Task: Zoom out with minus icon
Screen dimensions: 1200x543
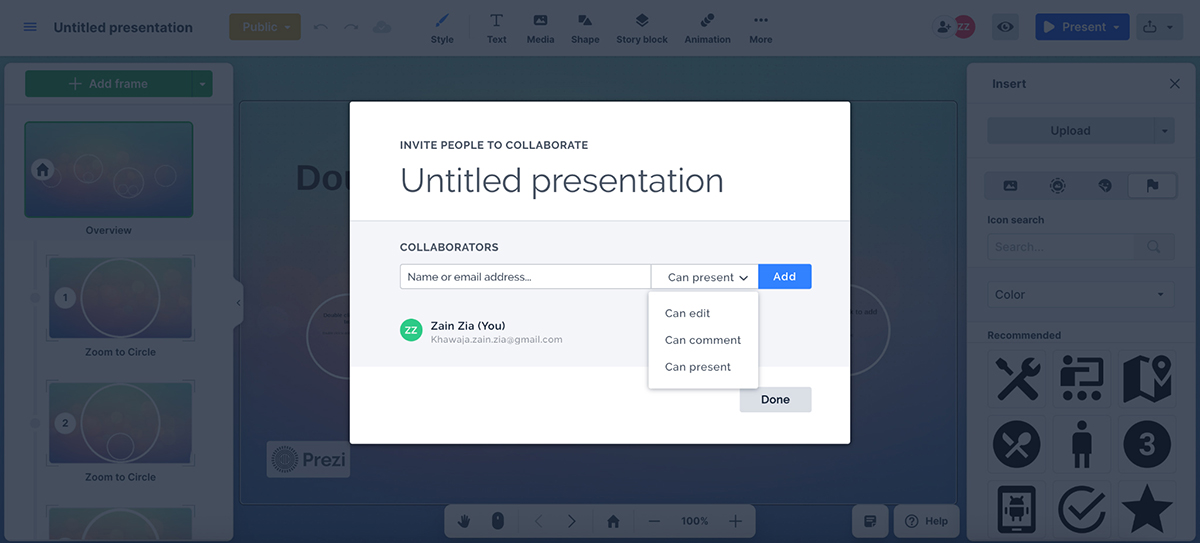Action: pyautogui.click(x=654, y=521)
